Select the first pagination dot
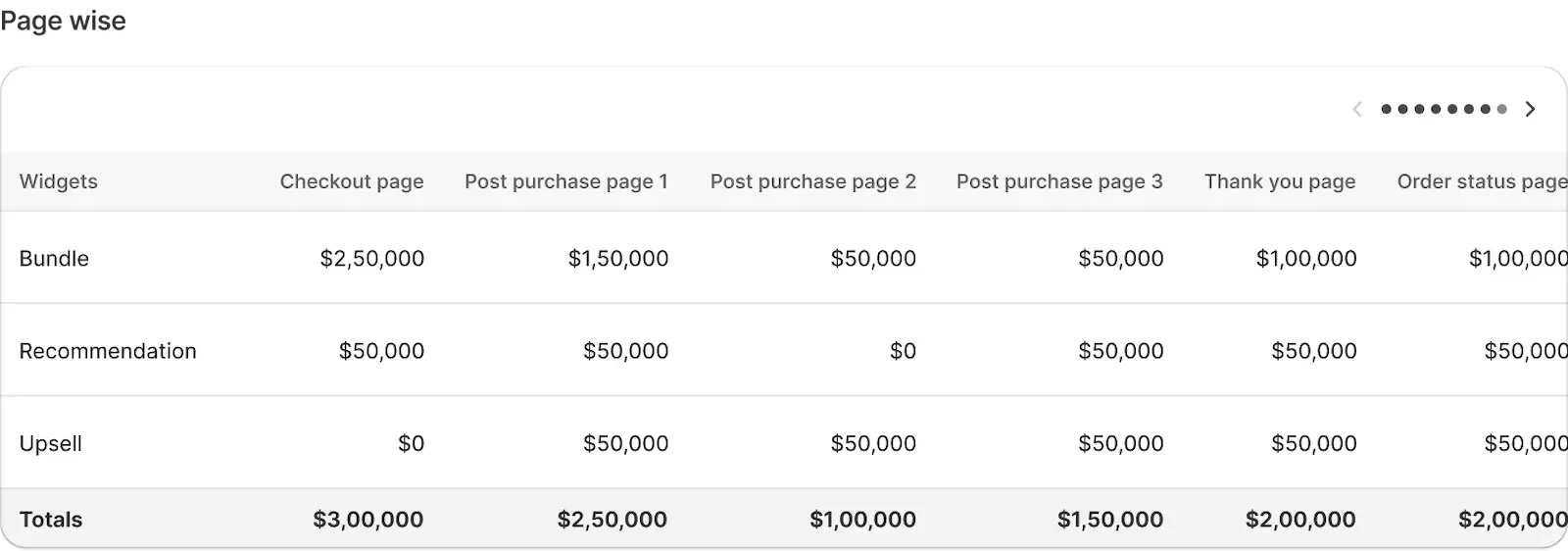1568x551 pixels. [x=1386, y=109]
